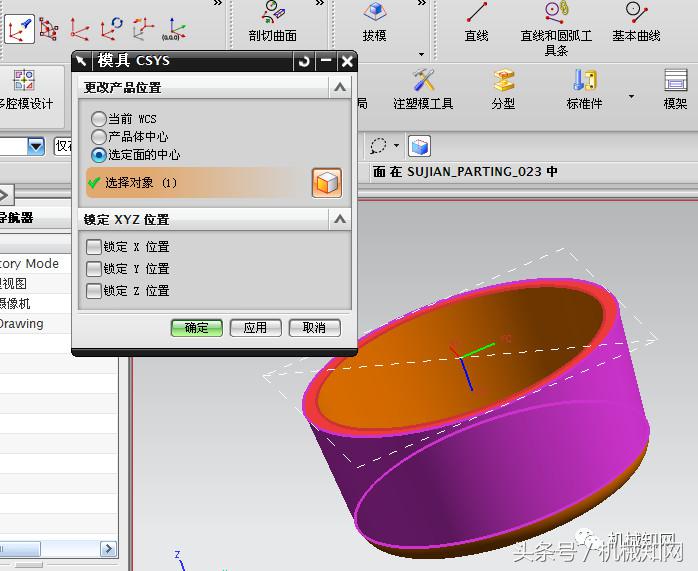The height and width of the screenshot is (571, 698).
Task: Select the lasso selection tool
Action: tap(378, 146)
